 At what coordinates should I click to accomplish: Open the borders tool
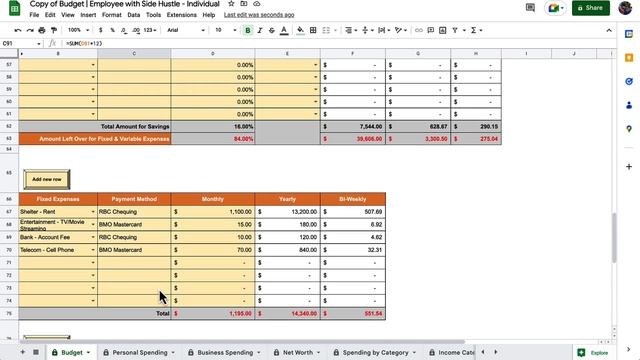pos(313,30)
